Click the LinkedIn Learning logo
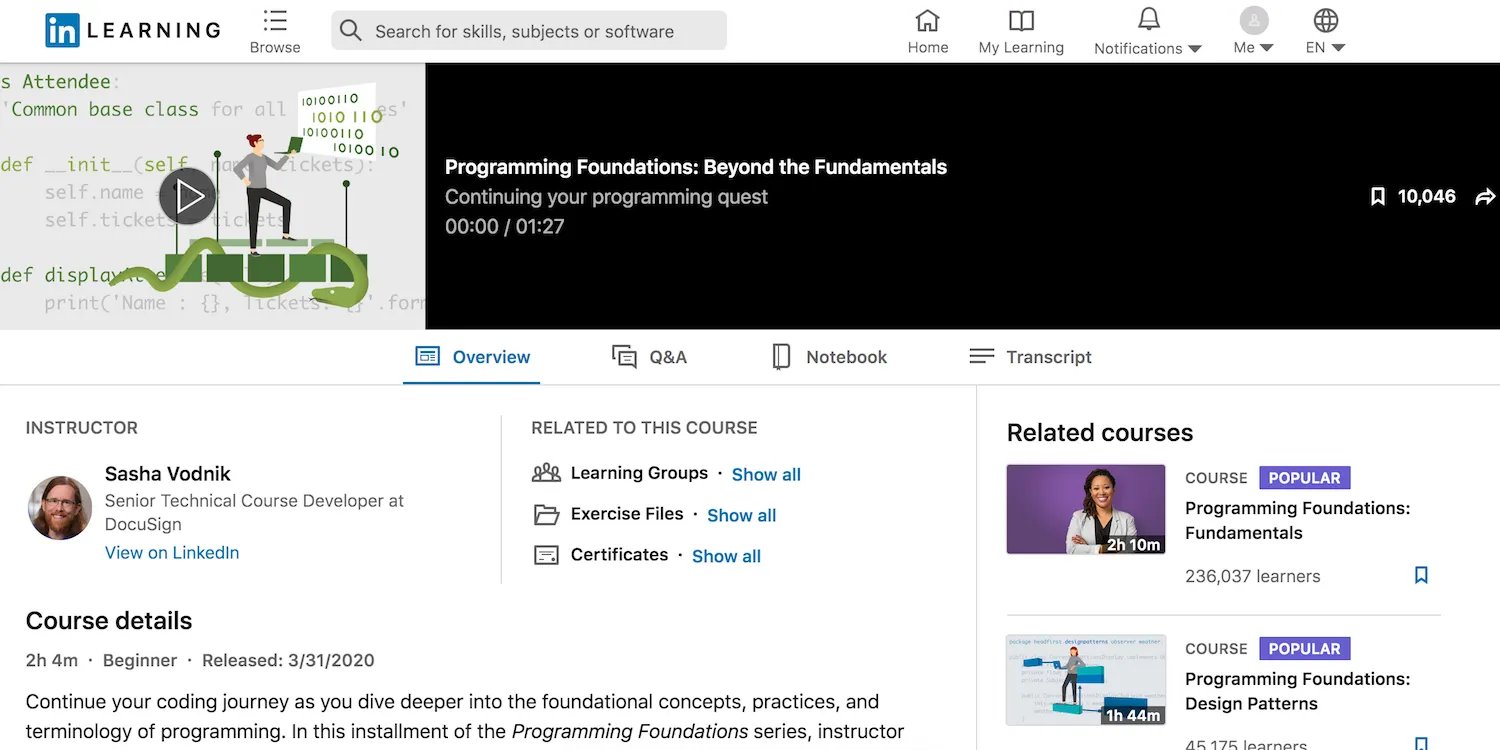The width and height of the screenshot is (1500, 750). point(132,30)
